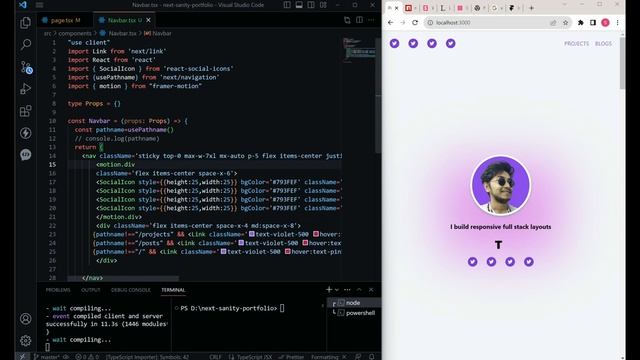Close the terminal panel

pyautogui.click(x=371, y=289)
